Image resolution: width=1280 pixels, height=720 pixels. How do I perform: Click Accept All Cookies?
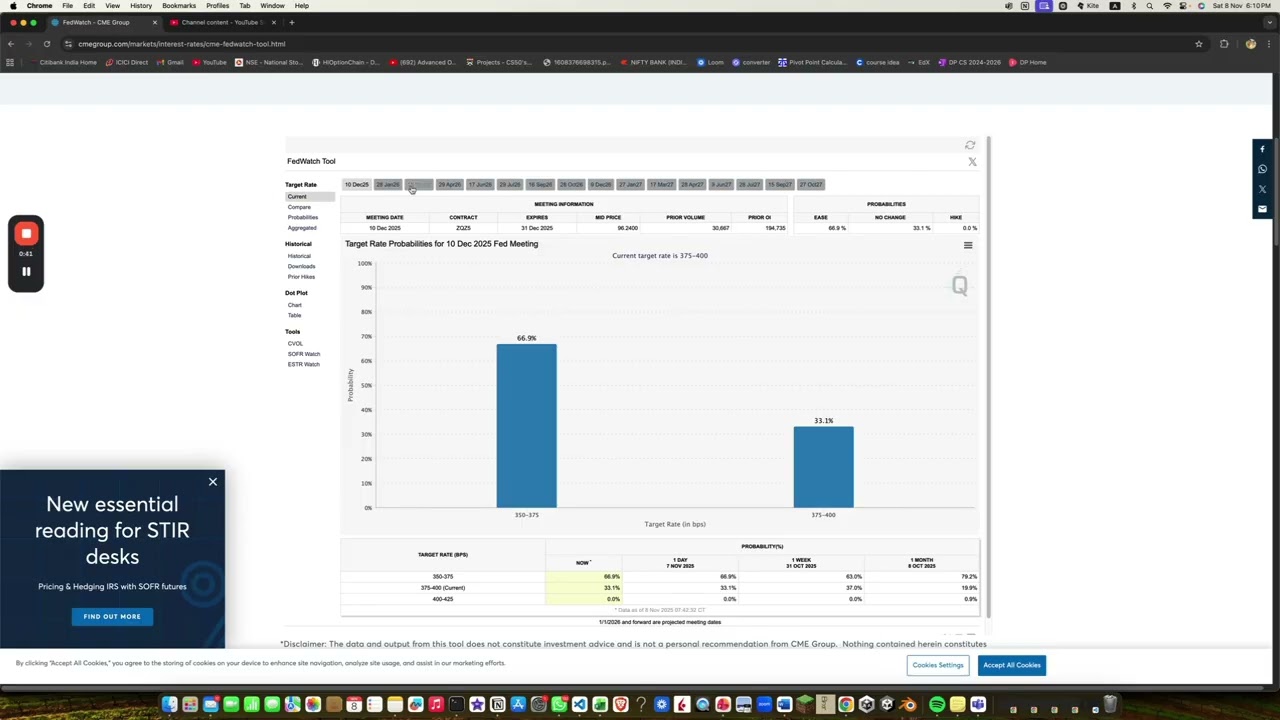click(1011, 665)
